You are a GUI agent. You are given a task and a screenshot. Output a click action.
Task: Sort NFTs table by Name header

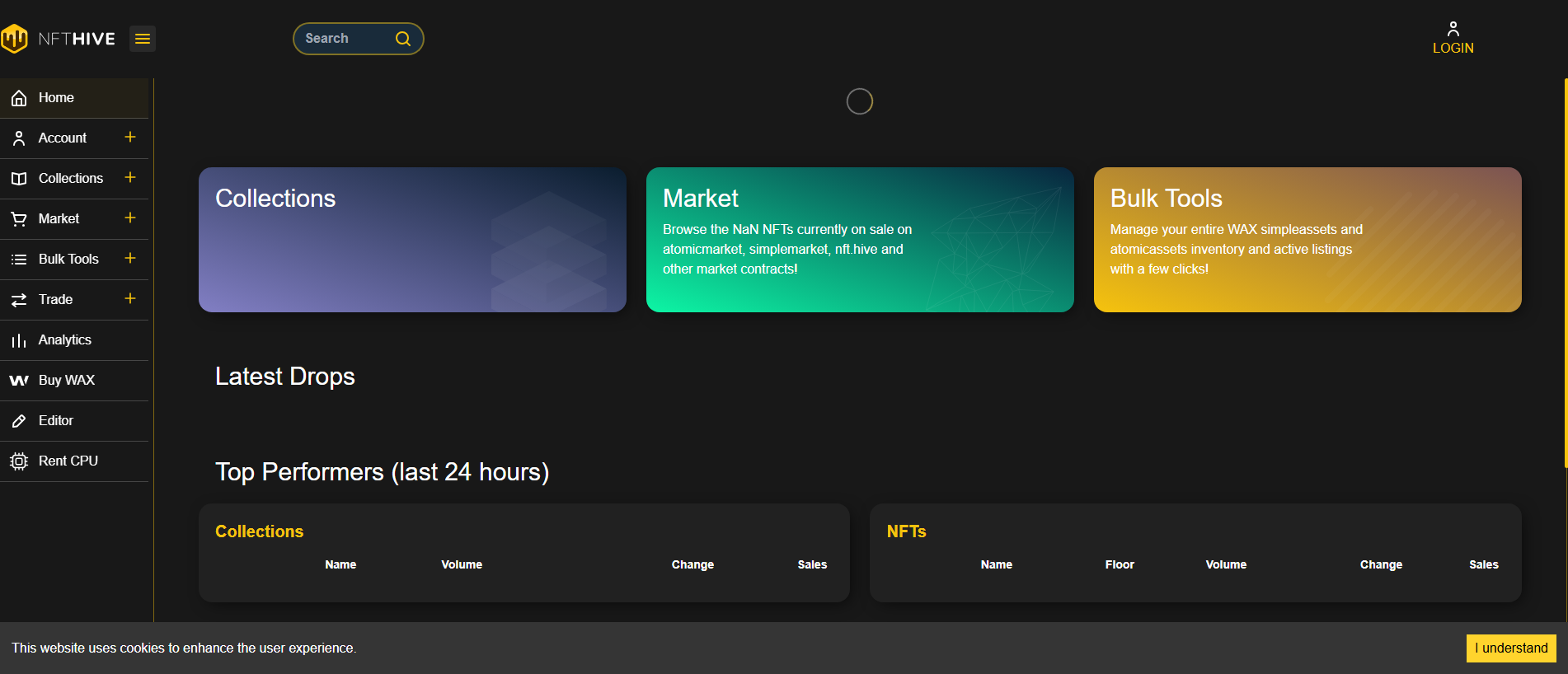(x=997, y=564)
